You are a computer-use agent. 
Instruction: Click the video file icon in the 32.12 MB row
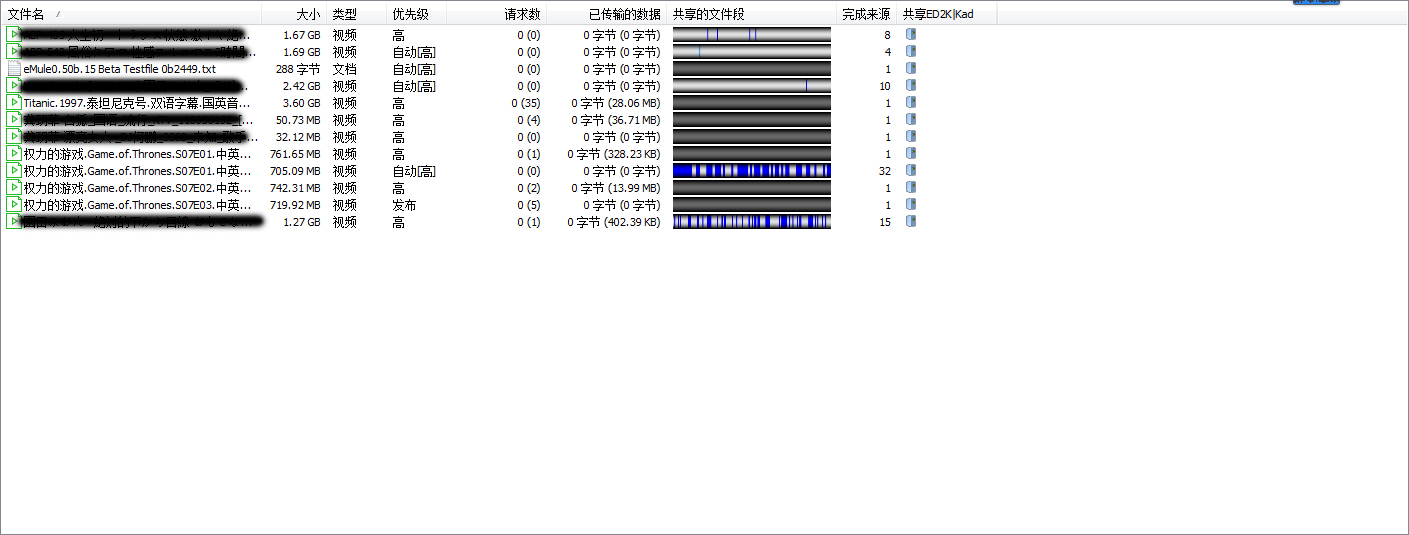pos(14,137)
